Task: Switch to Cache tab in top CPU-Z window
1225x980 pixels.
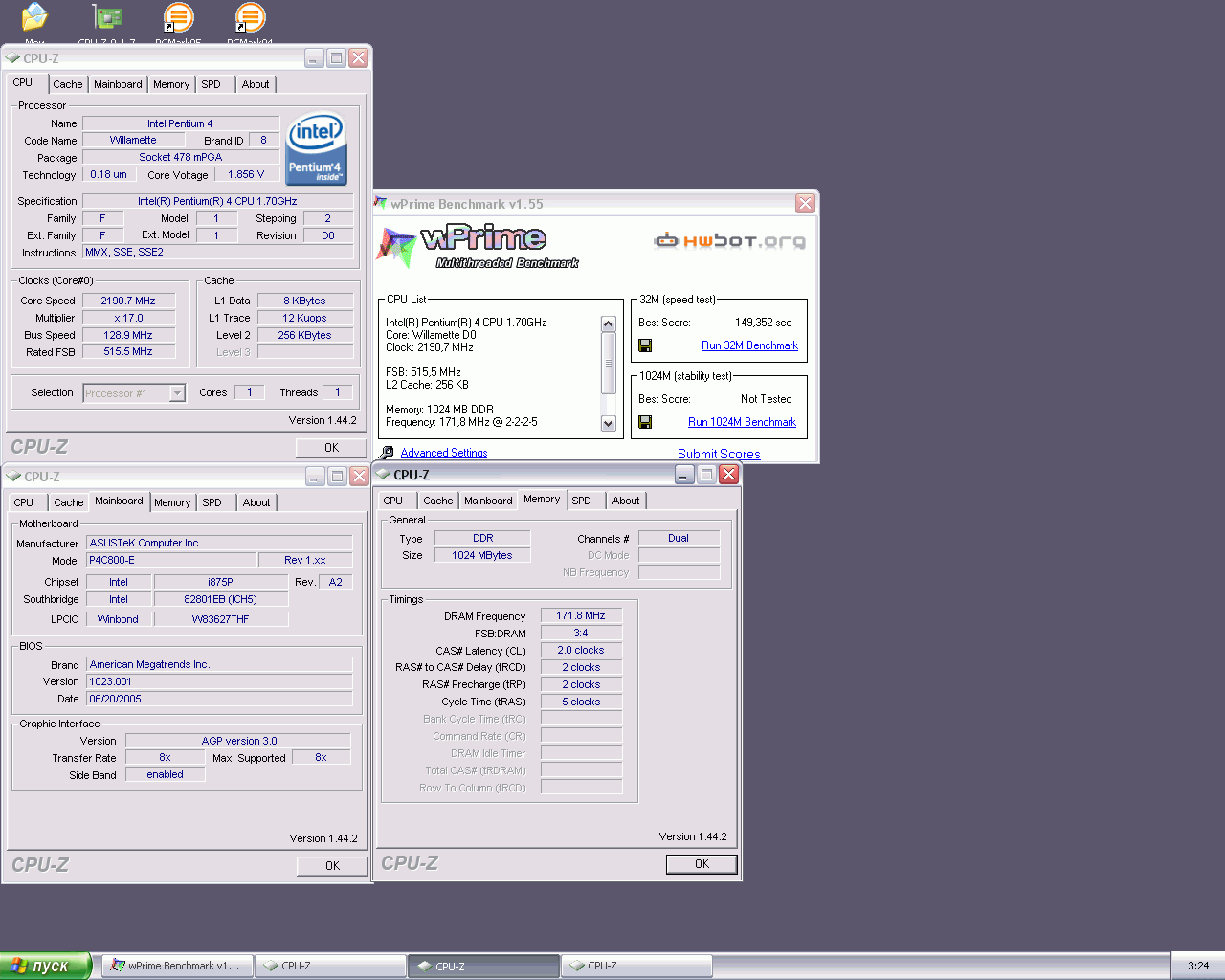Action: (68, 84)
